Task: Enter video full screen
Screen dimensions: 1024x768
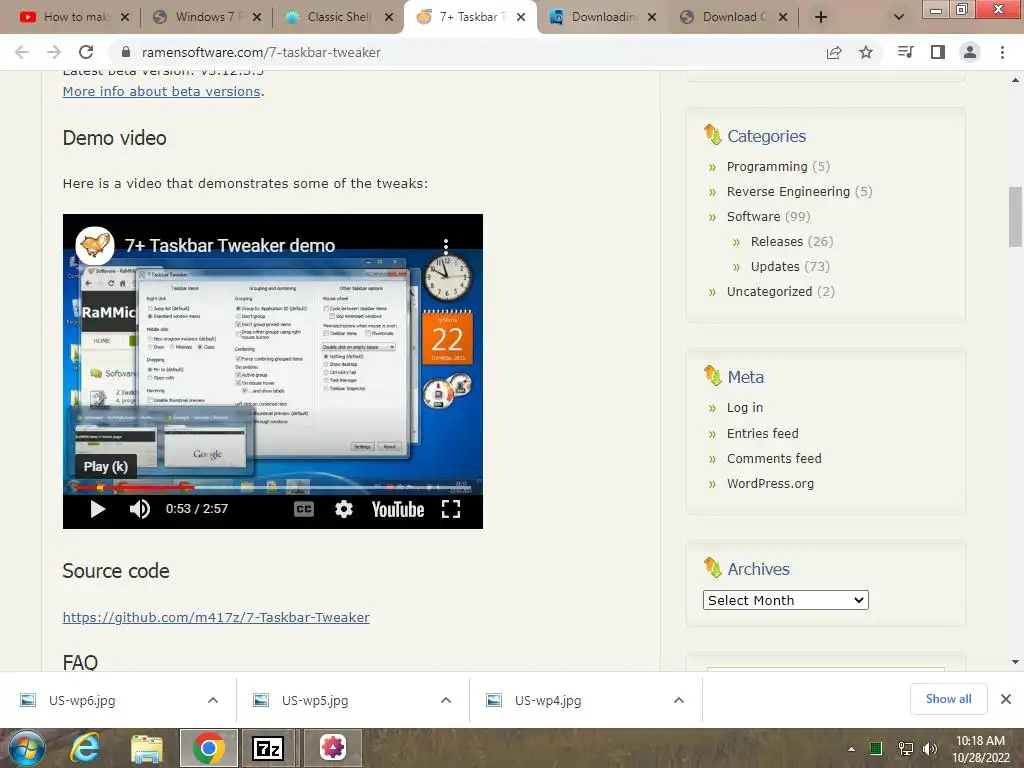Action: pyautogui.click(x=451, y=509)
